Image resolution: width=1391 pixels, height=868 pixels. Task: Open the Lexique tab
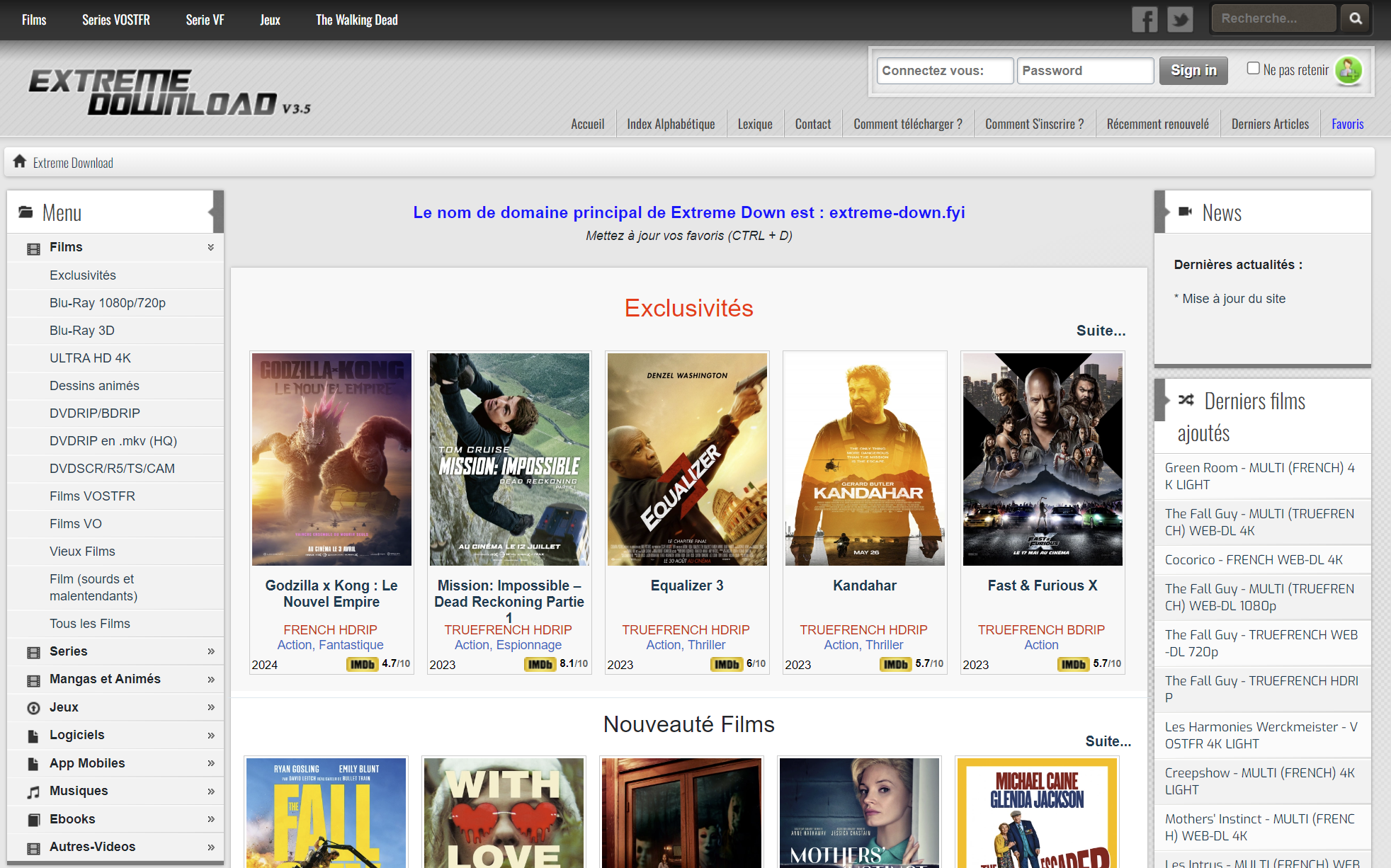(755, 124)
